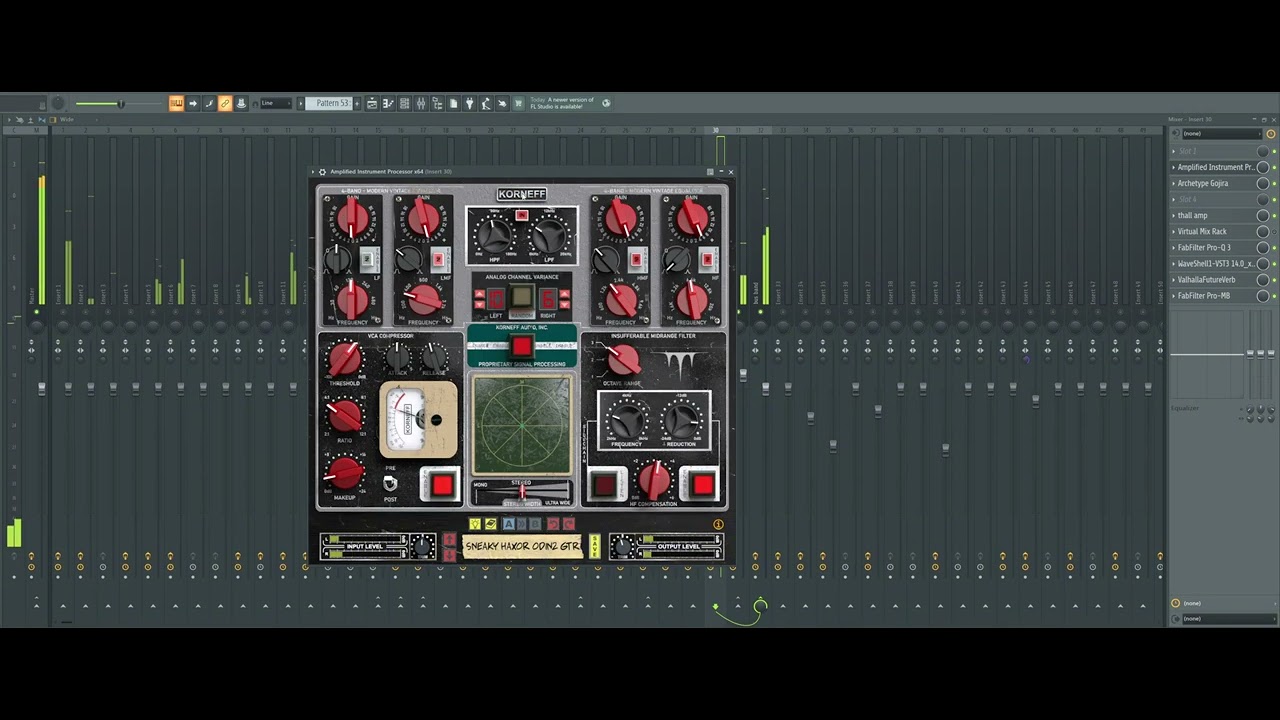Open the piano roll view from toolbar
Viewport: 1280px width, 720px height.
tap(387, 103)
